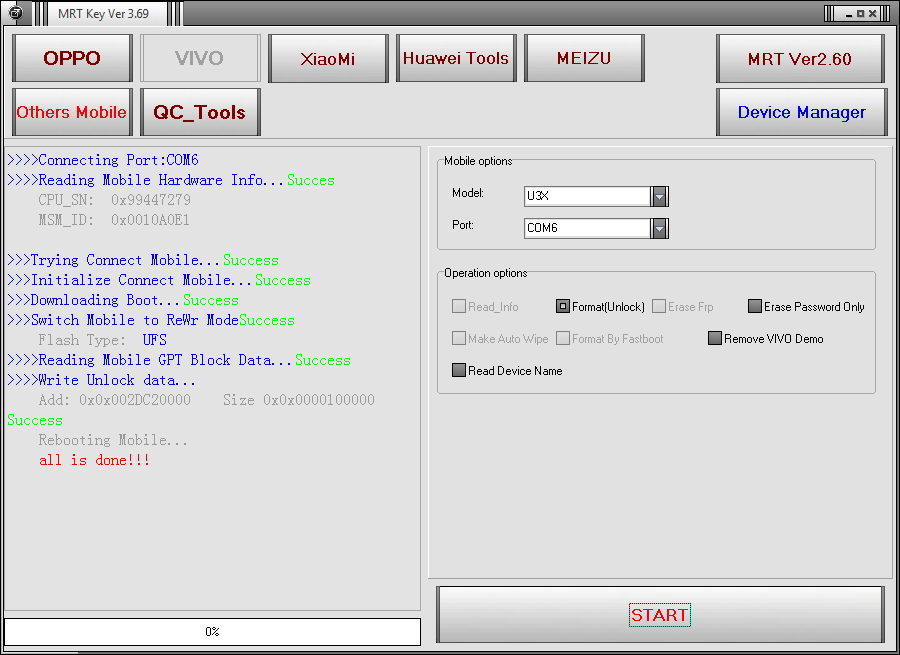This screenshot has width=900, height=655.
Task: Open the OPPO tools section
Action: [72, 58]
